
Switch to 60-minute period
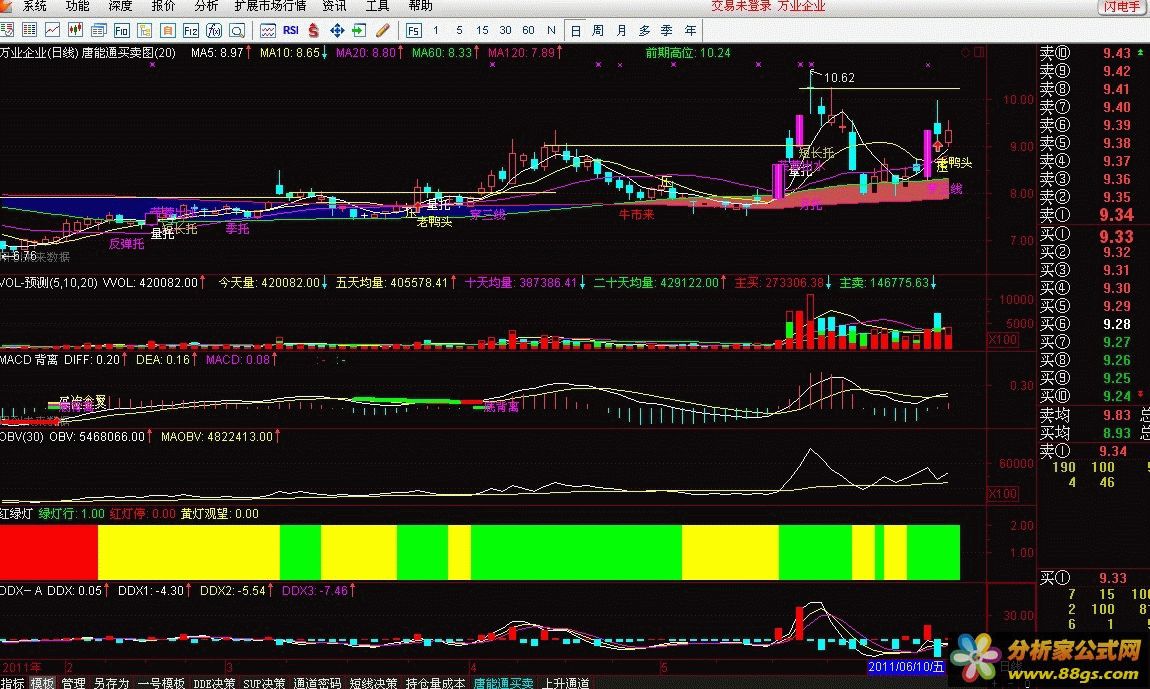528,30
